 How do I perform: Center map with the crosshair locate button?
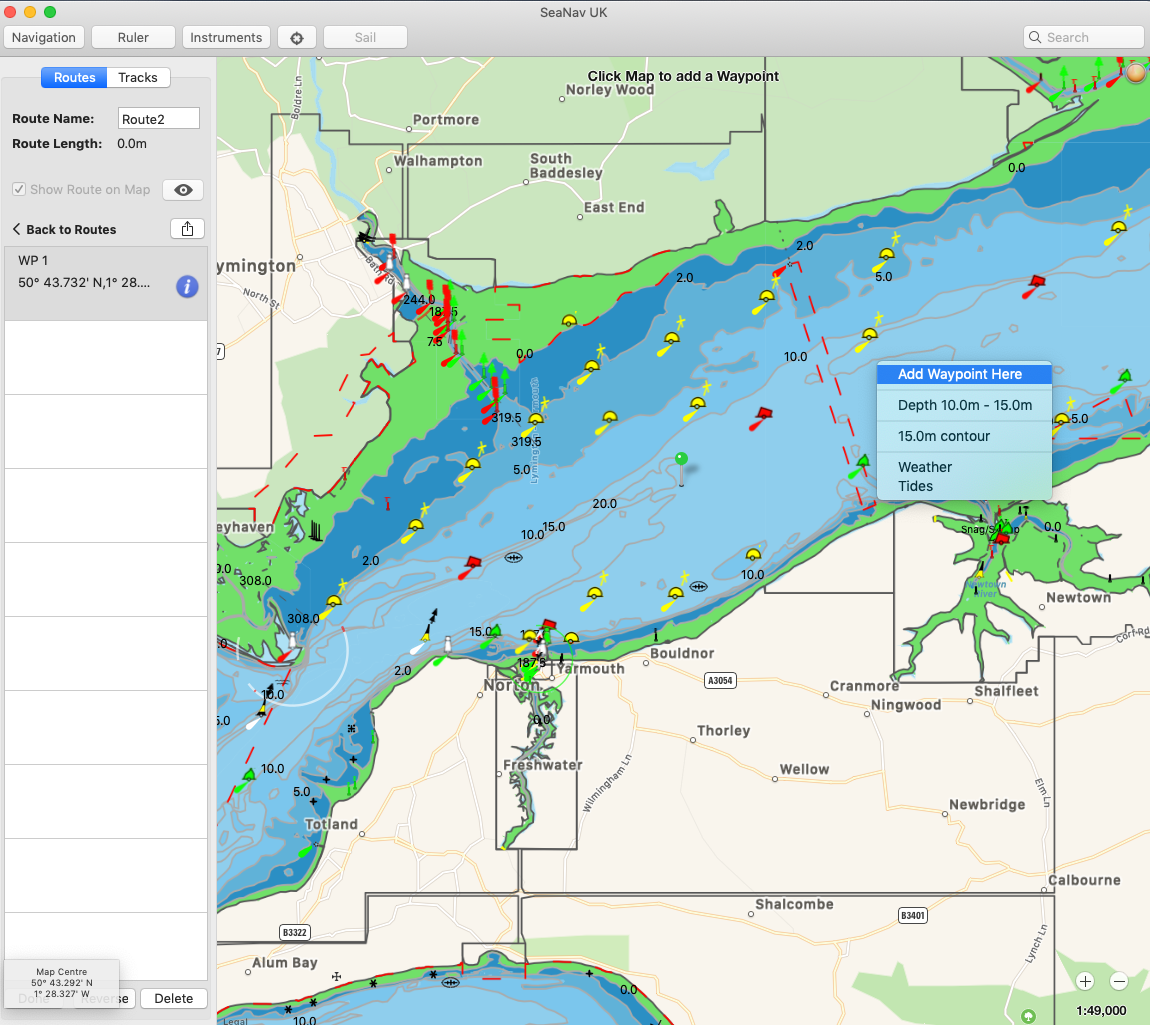click(296, 37)
